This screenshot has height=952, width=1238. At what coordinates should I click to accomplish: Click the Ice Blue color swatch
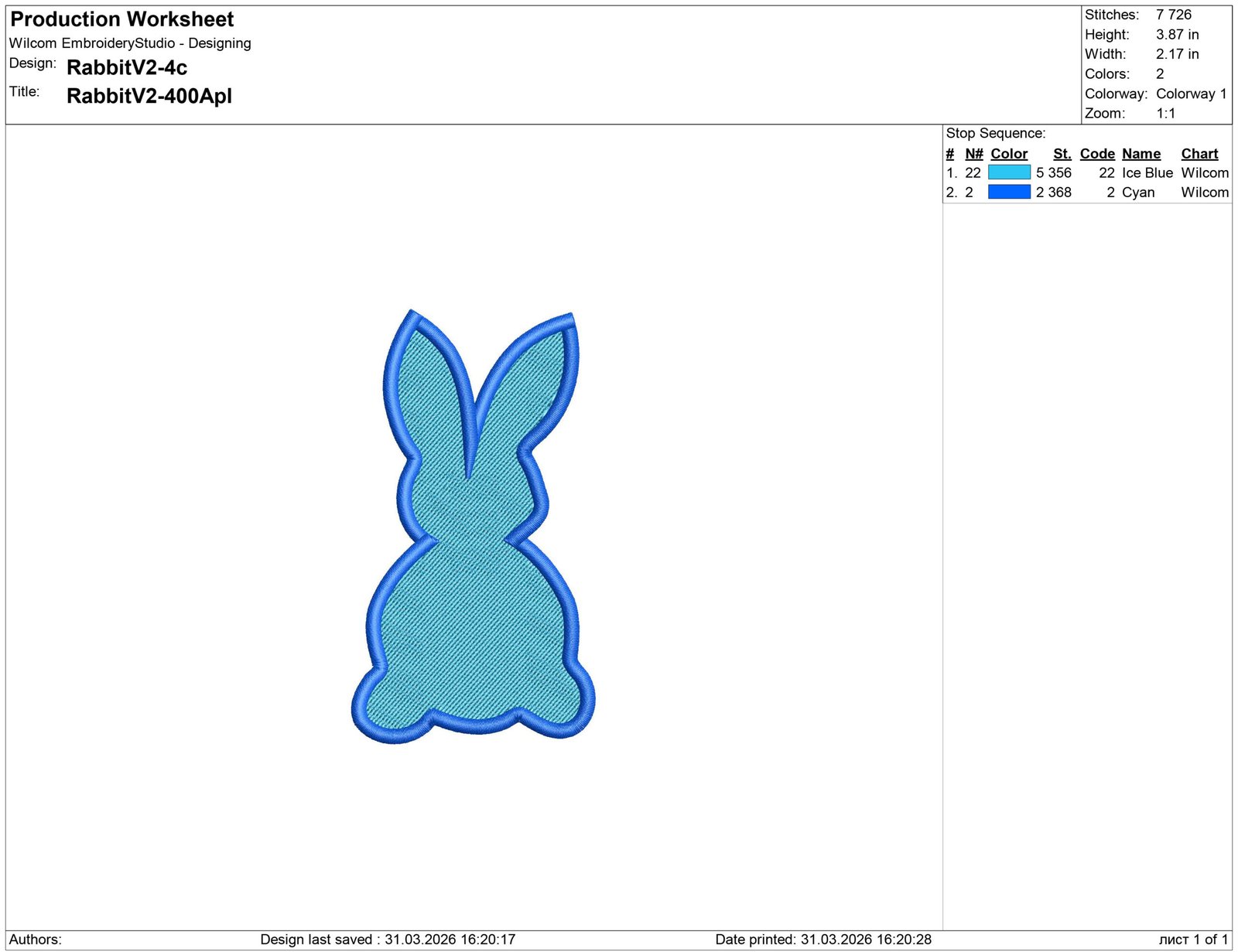click(1009, 172)
